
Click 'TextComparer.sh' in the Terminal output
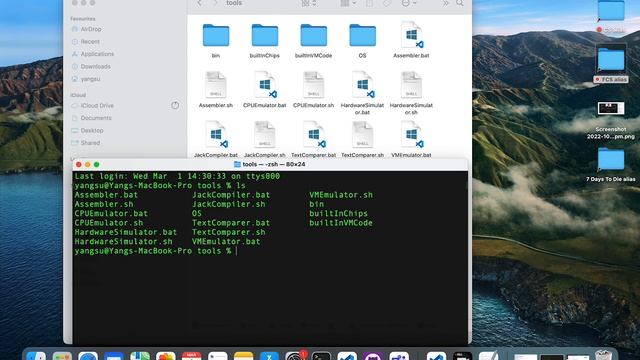tap(229, 232)
